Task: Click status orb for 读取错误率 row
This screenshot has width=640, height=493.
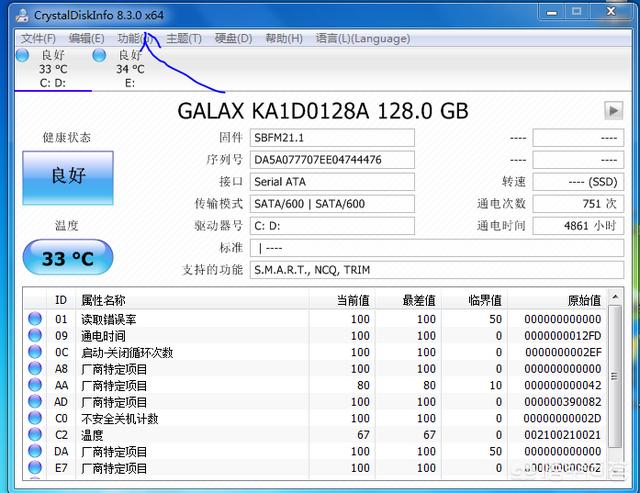Action: pyautogui.click(x=36, y=319)
